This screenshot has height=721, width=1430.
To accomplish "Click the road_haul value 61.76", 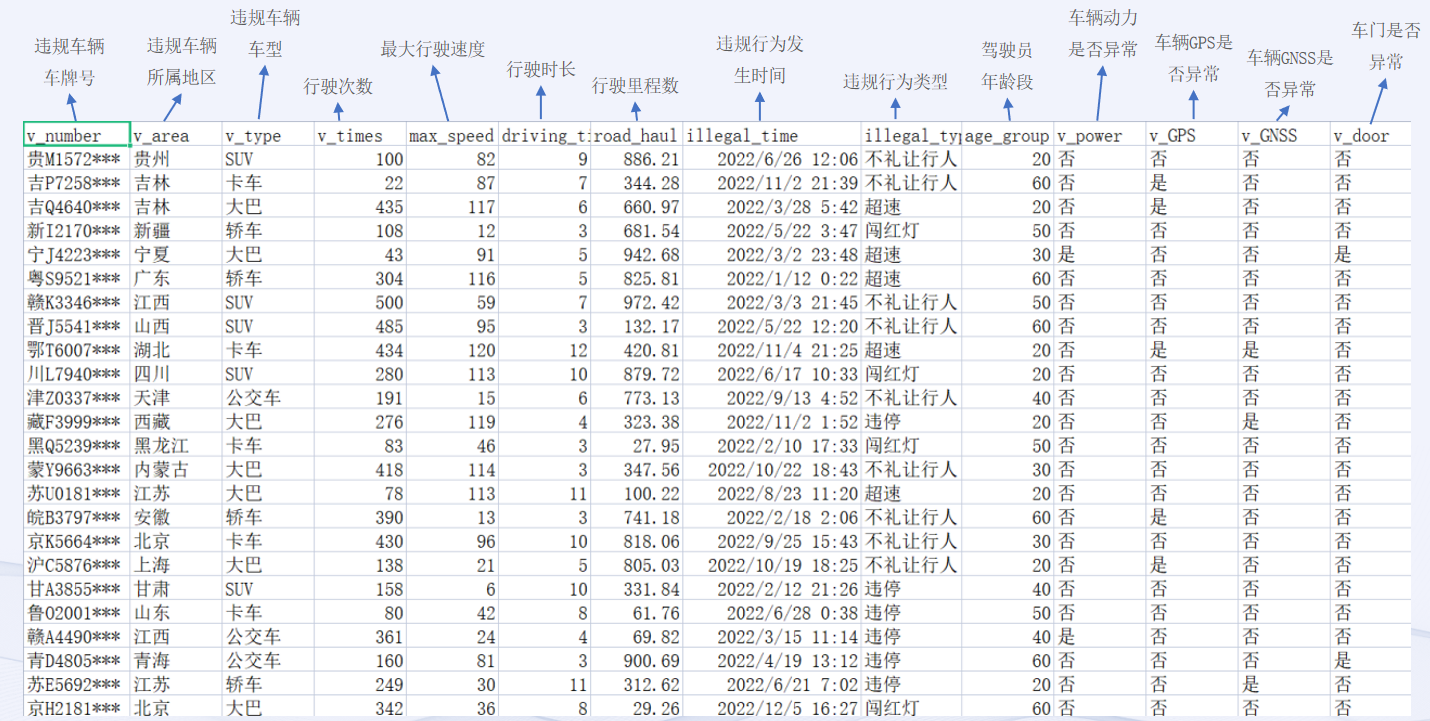I will point(636,613).
